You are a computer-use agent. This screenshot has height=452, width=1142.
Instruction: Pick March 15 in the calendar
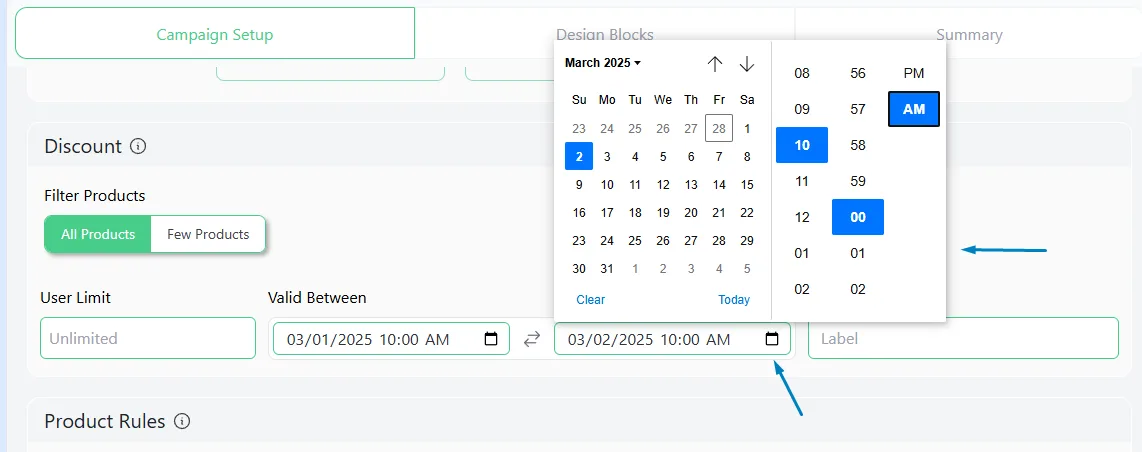[x=747, y=185]
